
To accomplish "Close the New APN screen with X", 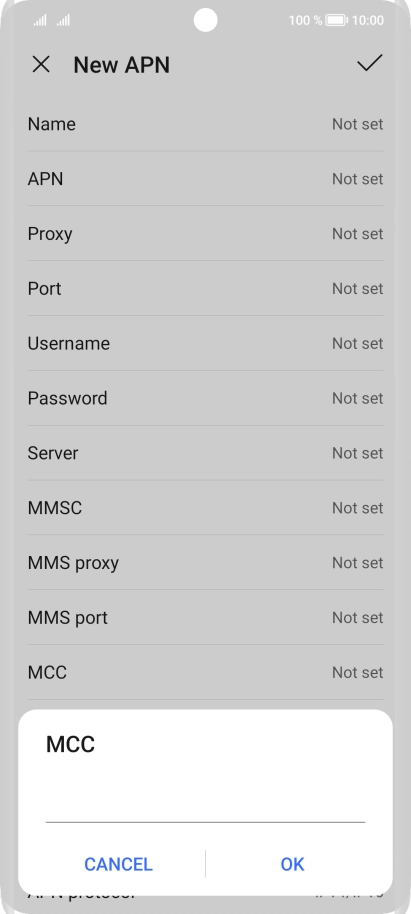I will pos(41,64).
